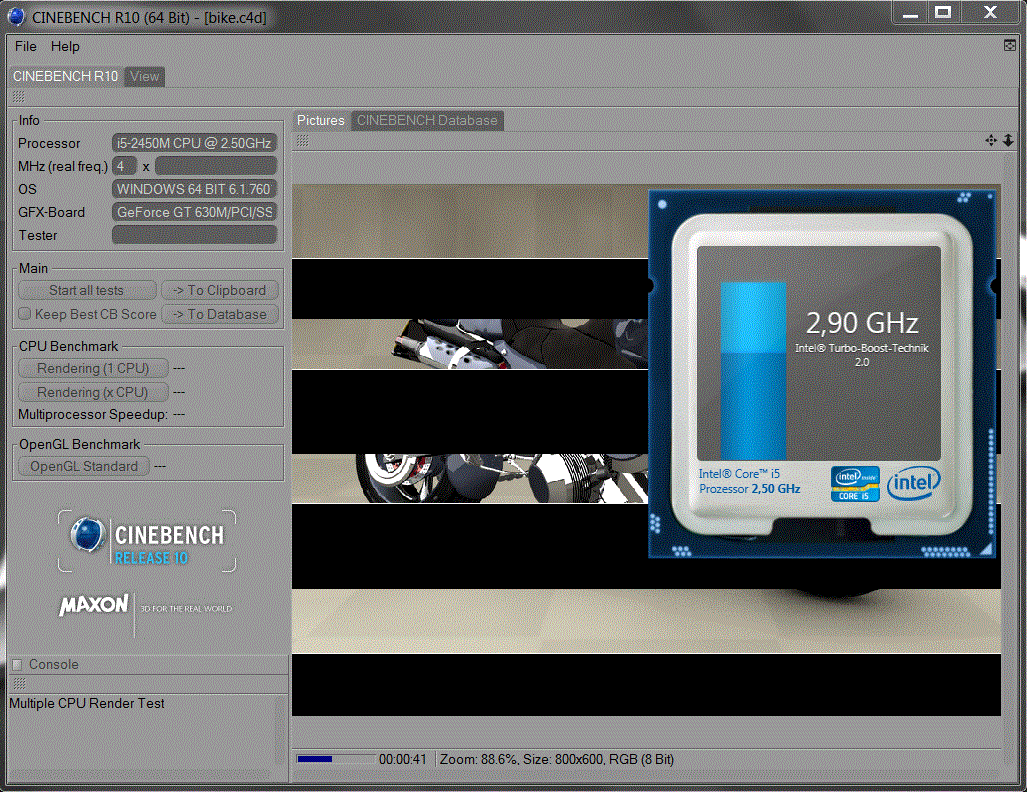Switch to the View tab

pyautogui.click(x=144, y=76)
